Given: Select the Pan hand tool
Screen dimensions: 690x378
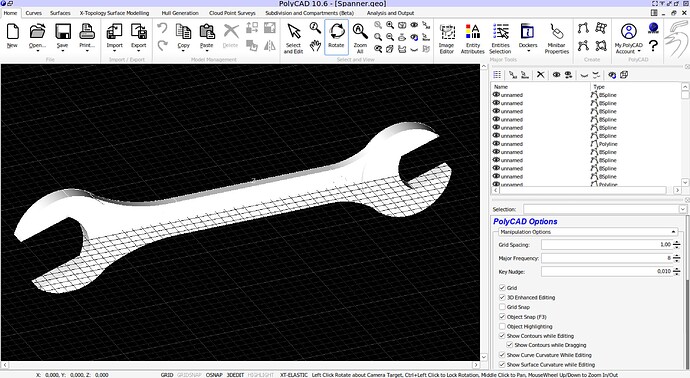Looking at the screenshot, I should pos(315,45).
